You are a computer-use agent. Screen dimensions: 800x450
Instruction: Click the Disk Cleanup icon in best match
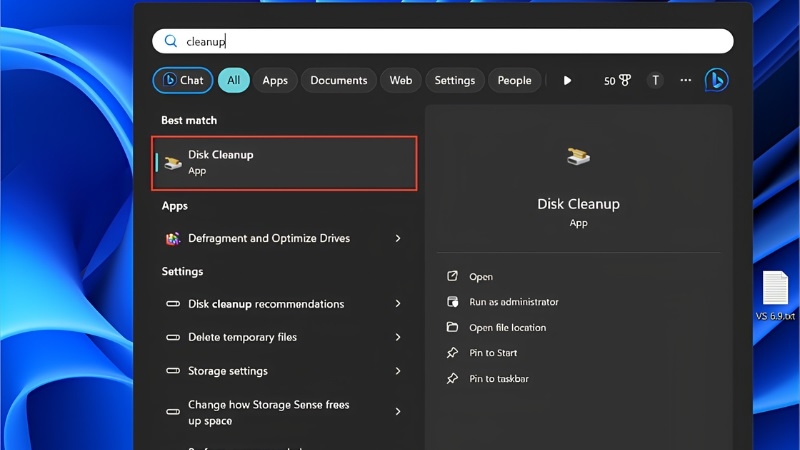point(173,163)
